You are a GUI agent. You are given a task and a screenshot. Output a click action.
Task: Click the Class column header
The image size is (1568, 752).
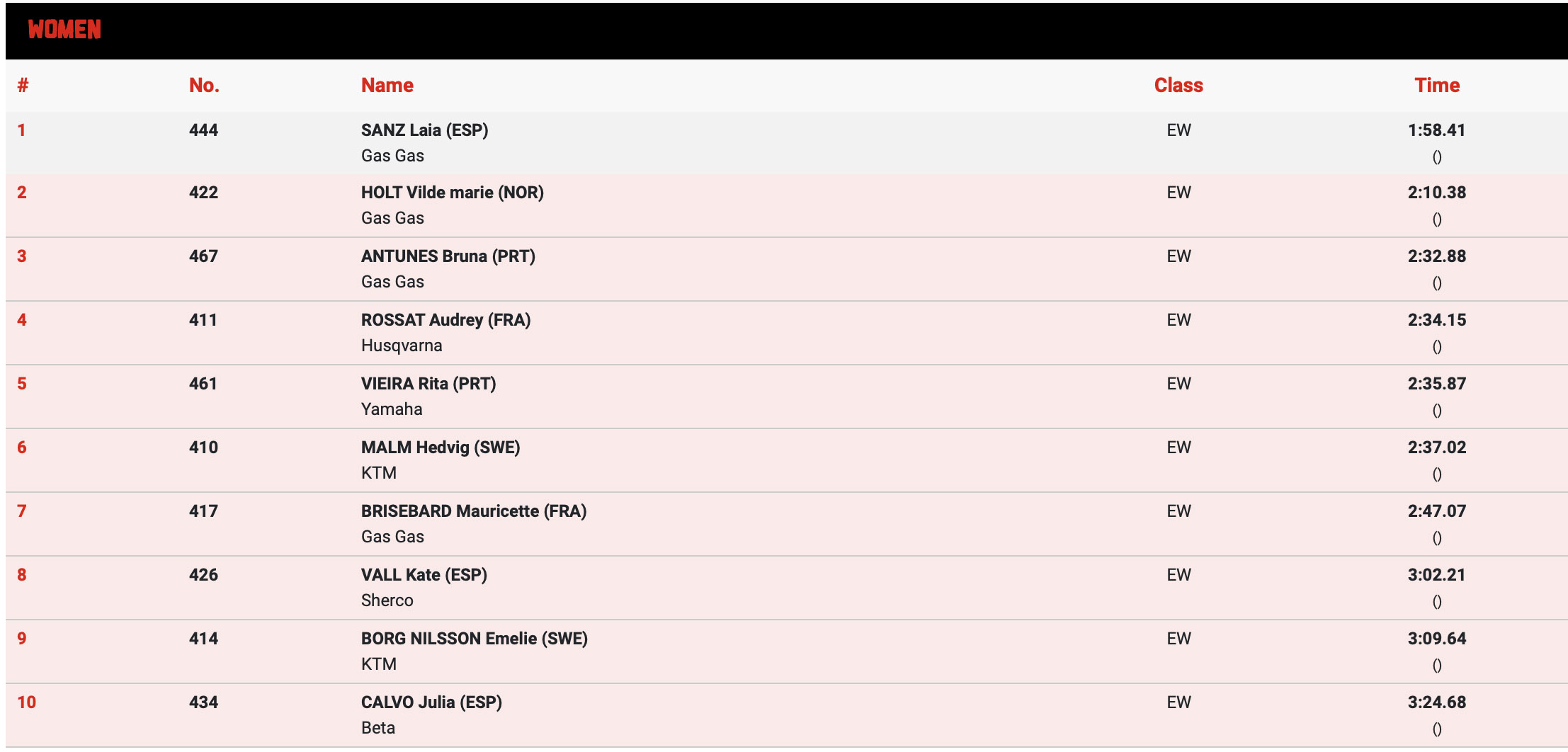tap(1178, 86)
